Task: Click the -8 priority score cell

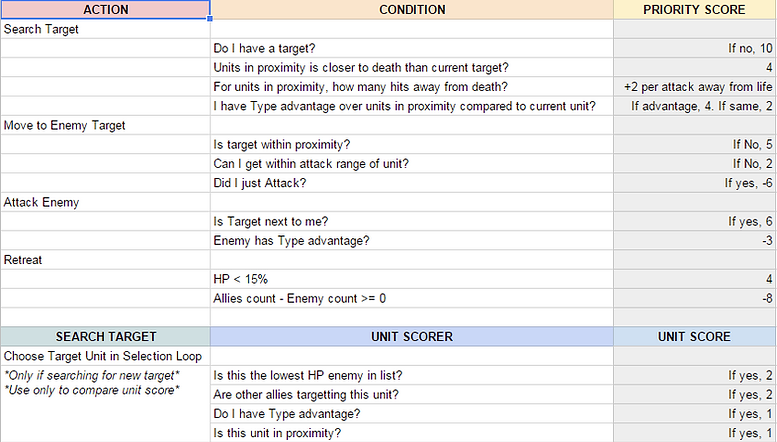Action: pyautogui.click(x=695, y=299)
